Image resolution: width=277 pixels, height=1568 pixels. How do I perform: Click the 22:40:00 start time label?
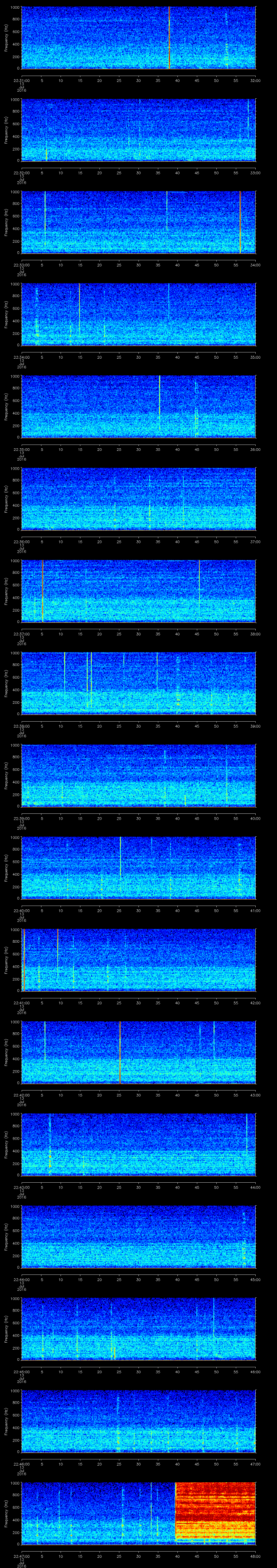22,910
